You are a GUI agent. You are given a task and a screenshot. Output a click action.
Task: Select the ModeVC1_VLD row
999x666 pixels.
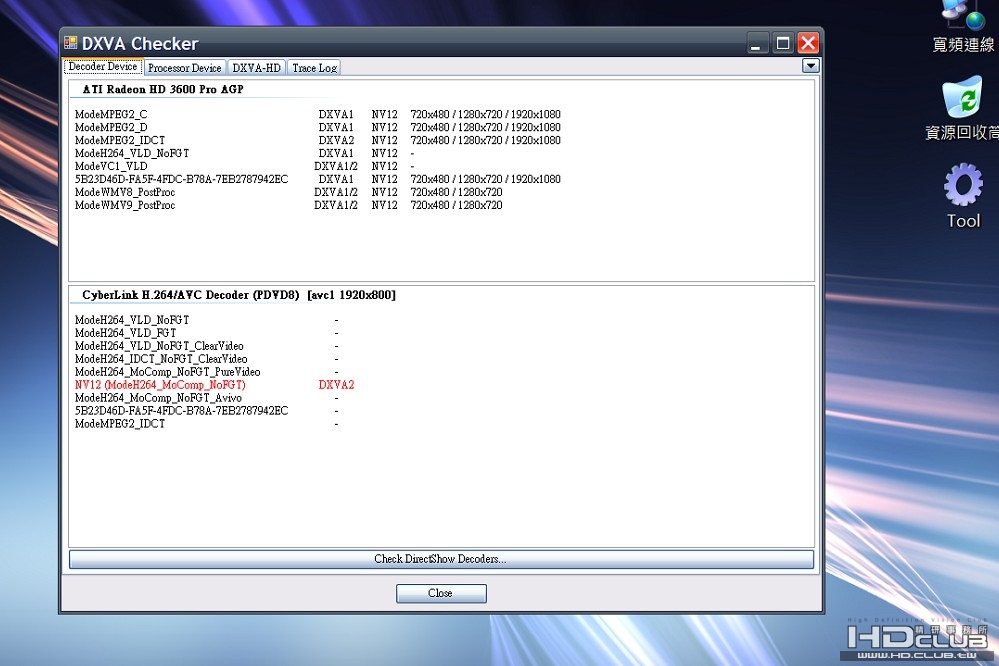tap(245, 166)
